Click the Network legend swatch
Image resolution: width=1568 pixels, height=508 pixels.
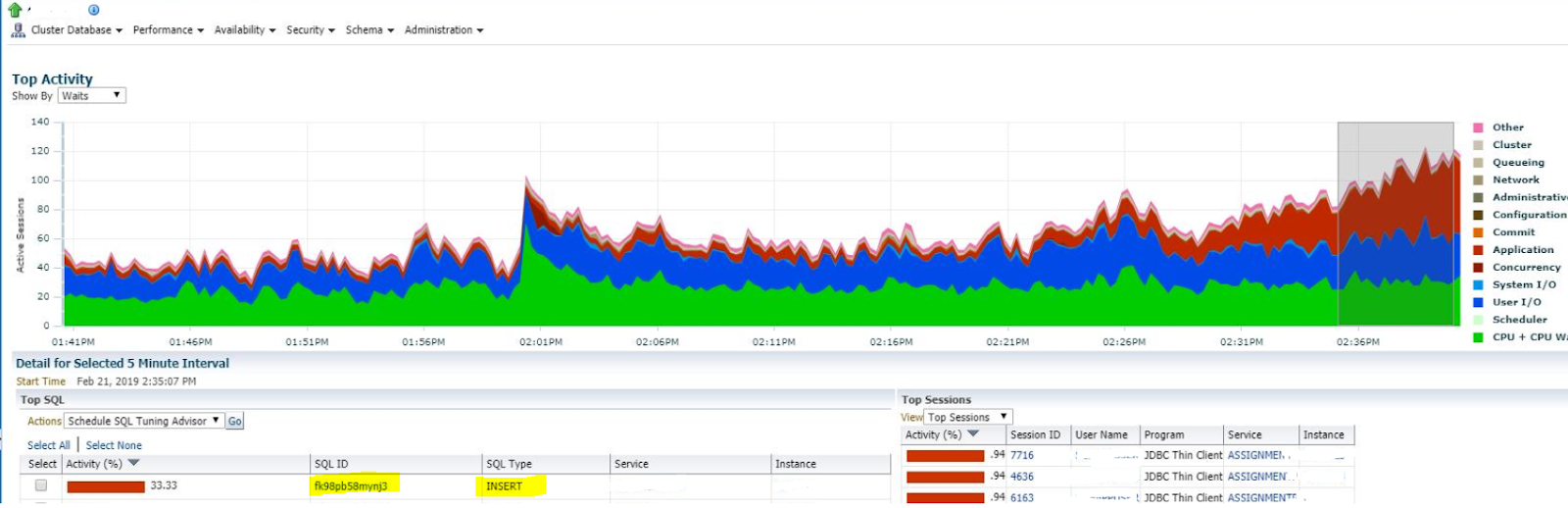(x=1478, y=180)
